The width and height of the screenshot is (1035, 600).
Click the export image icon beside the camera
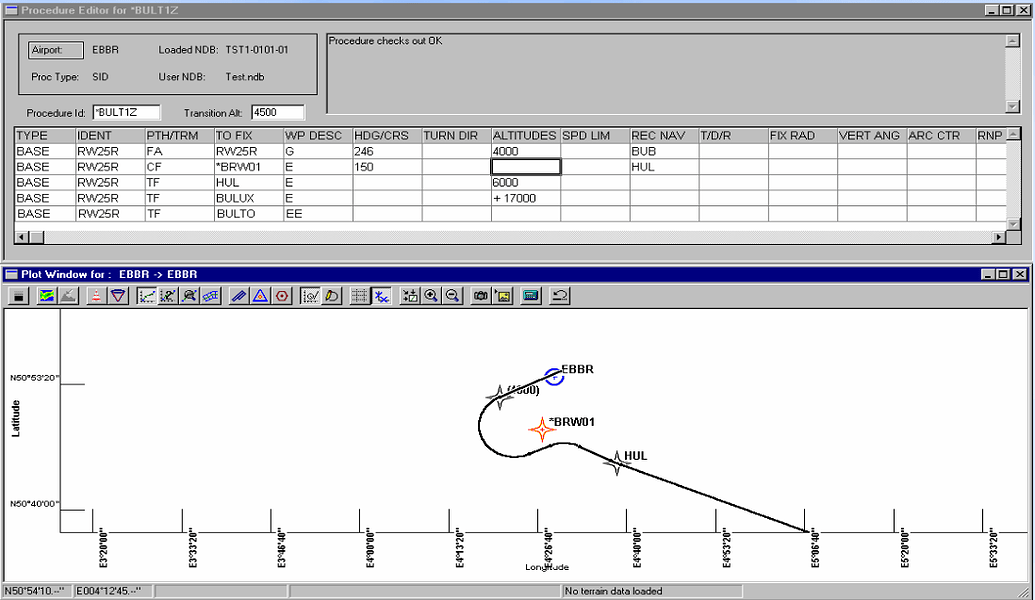pos(503,296)
